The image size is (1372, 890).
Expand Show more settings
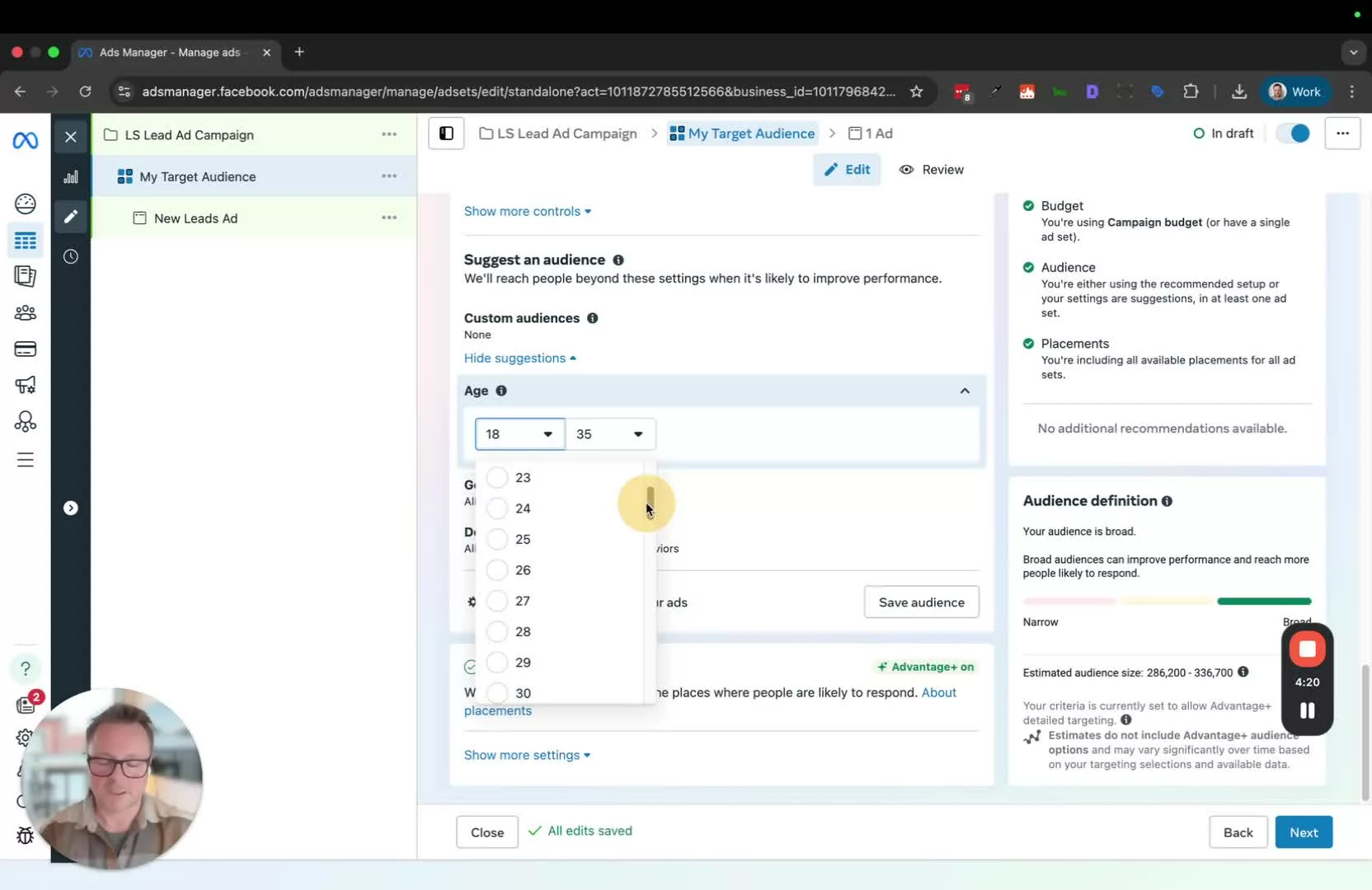527,756
